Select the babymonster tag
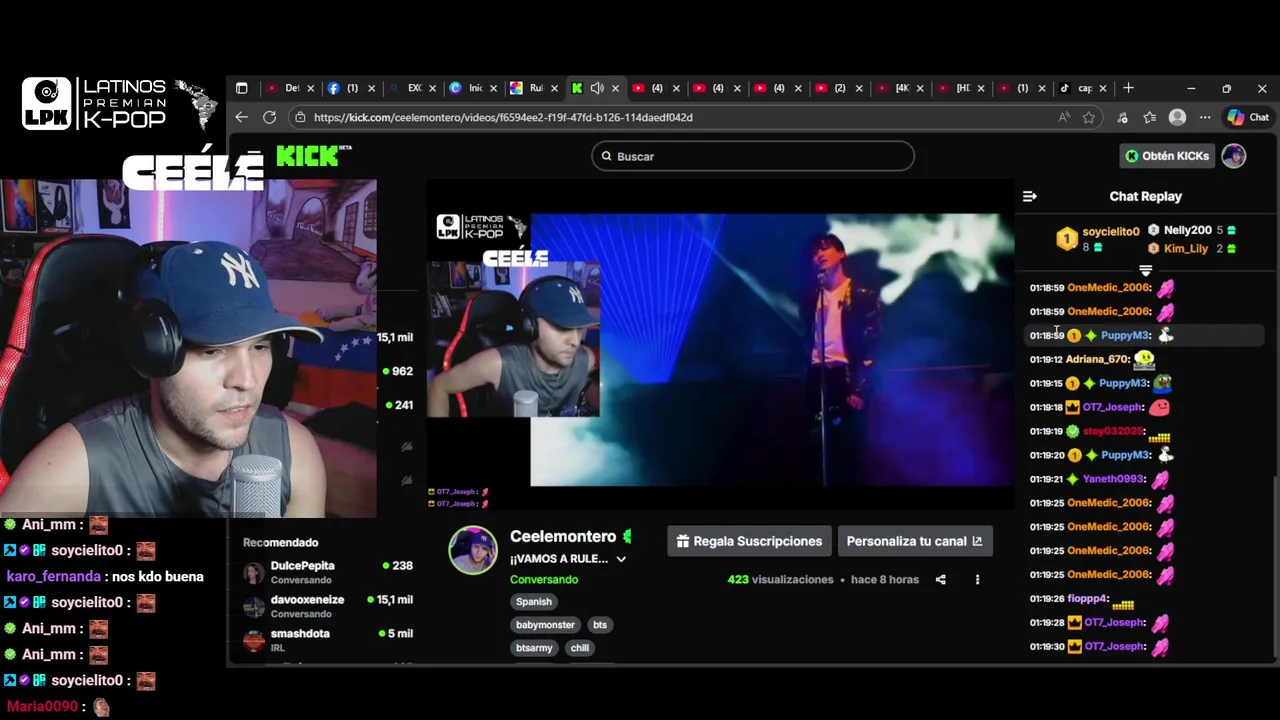 [545, 625]
